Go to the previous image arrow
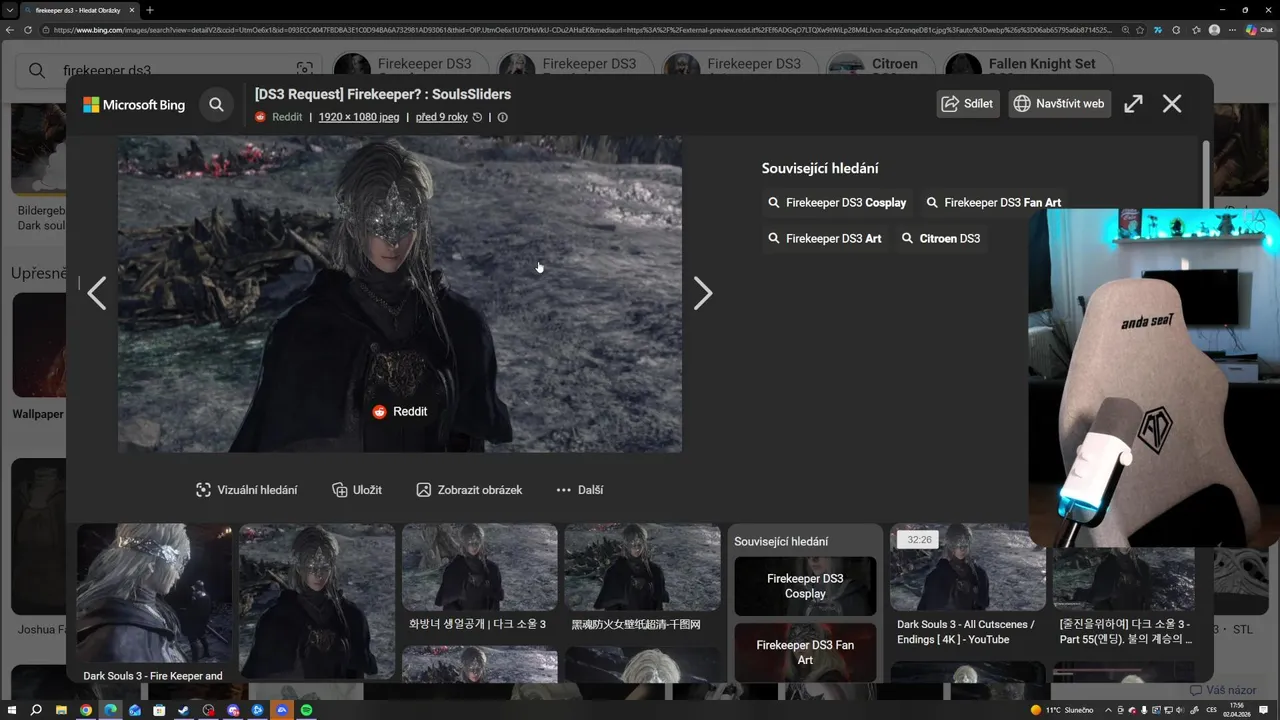This screenshot has height=720, width=1280. click(x=96, y=293)
